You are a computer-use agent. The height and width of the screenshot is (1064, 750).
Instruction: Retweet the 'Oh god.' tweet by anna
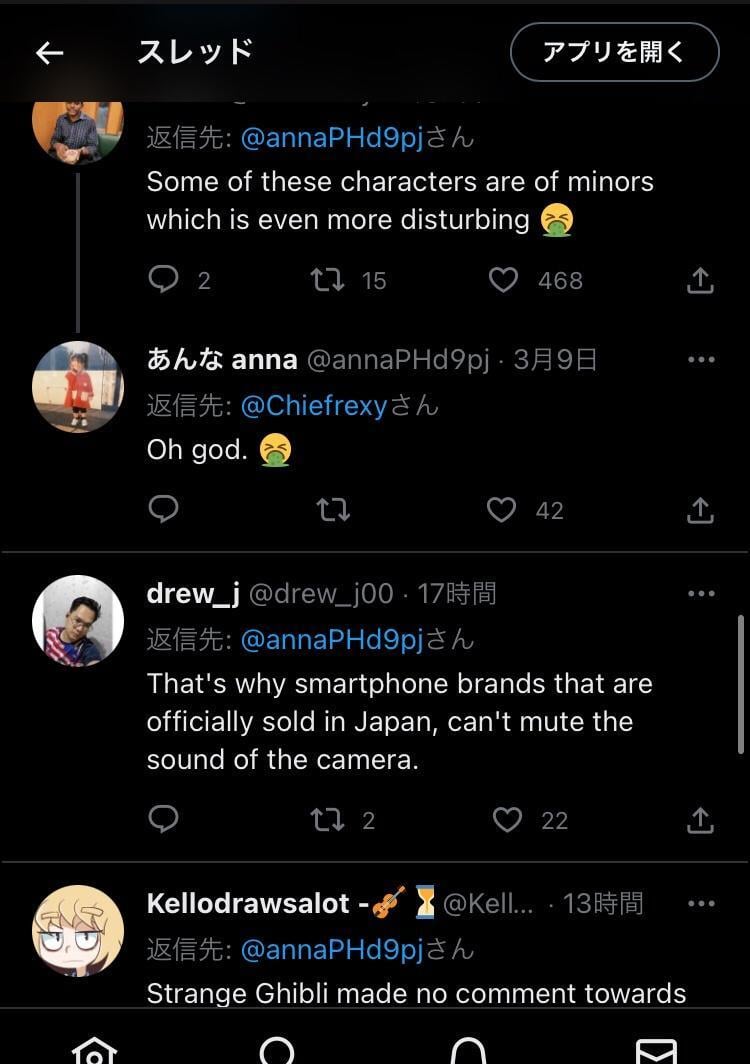click(332, 510)
